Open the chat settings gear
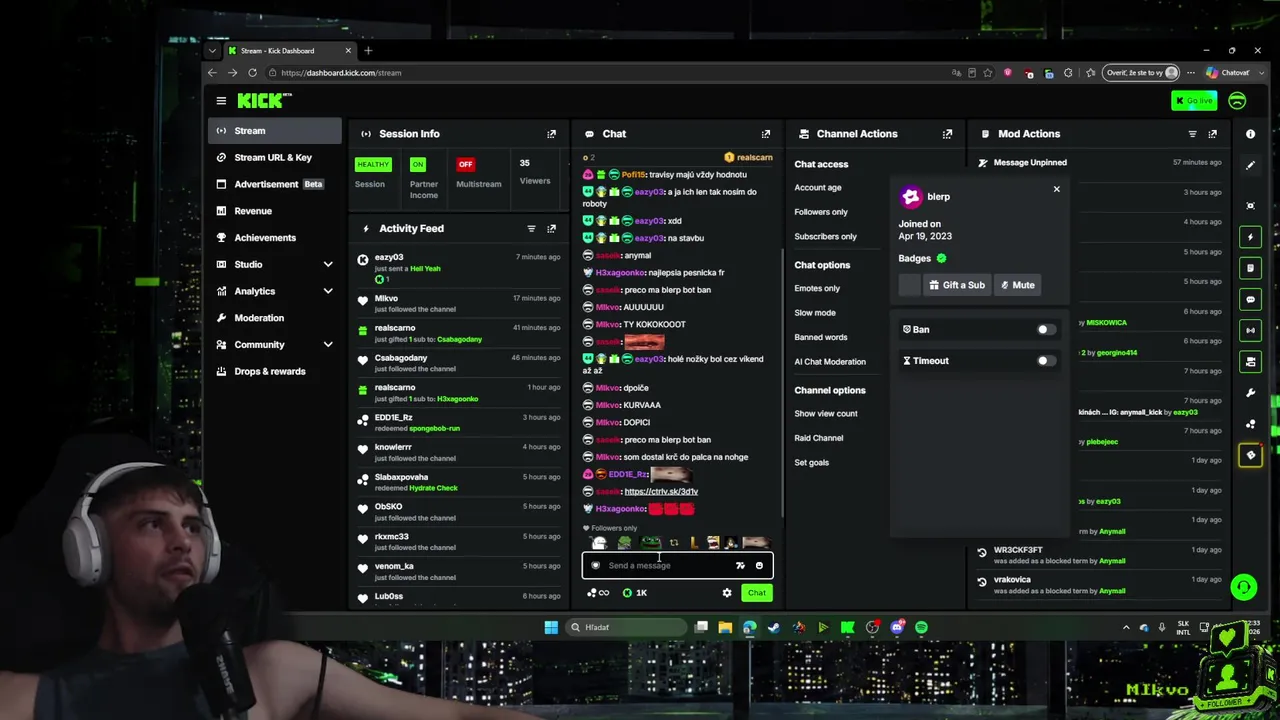This screenshot has height=720, width=1280. coord(727,593)
